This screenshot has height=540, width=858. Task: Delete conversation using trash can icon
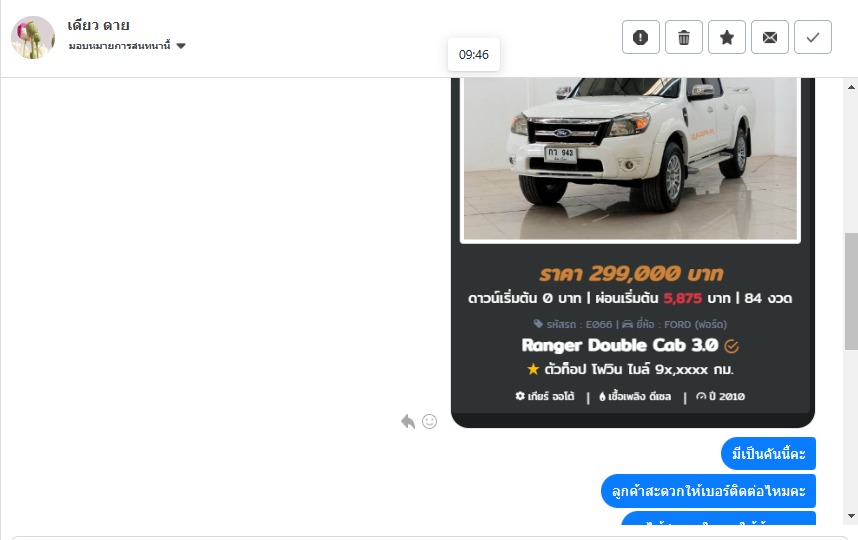(x=683, y=37)
